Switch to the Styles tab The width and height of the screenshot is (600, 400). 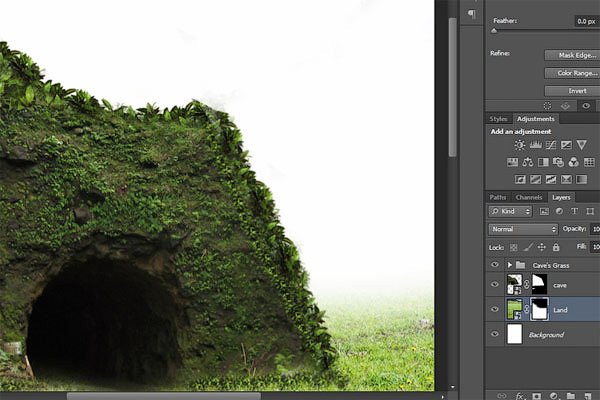tap(498, 119)
